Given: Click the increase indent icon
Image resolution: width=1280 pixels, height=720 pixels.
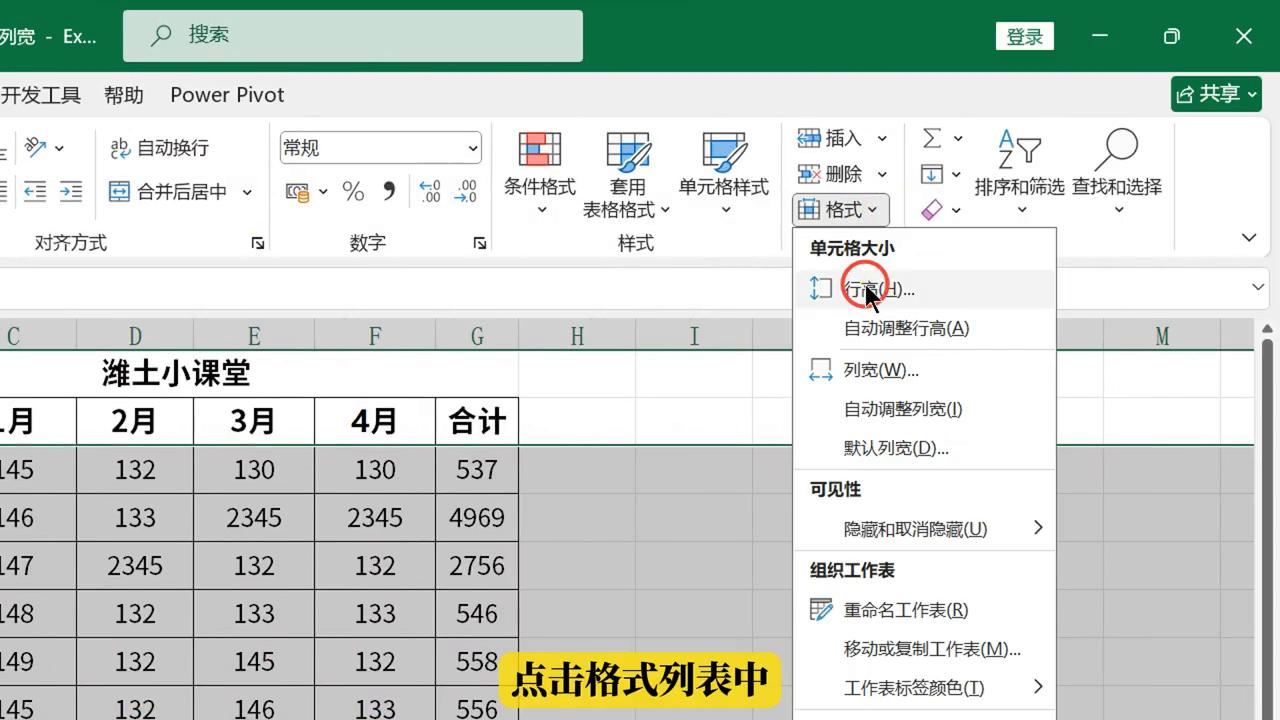Looking at the screenshot, I should [x=70, y=191].
